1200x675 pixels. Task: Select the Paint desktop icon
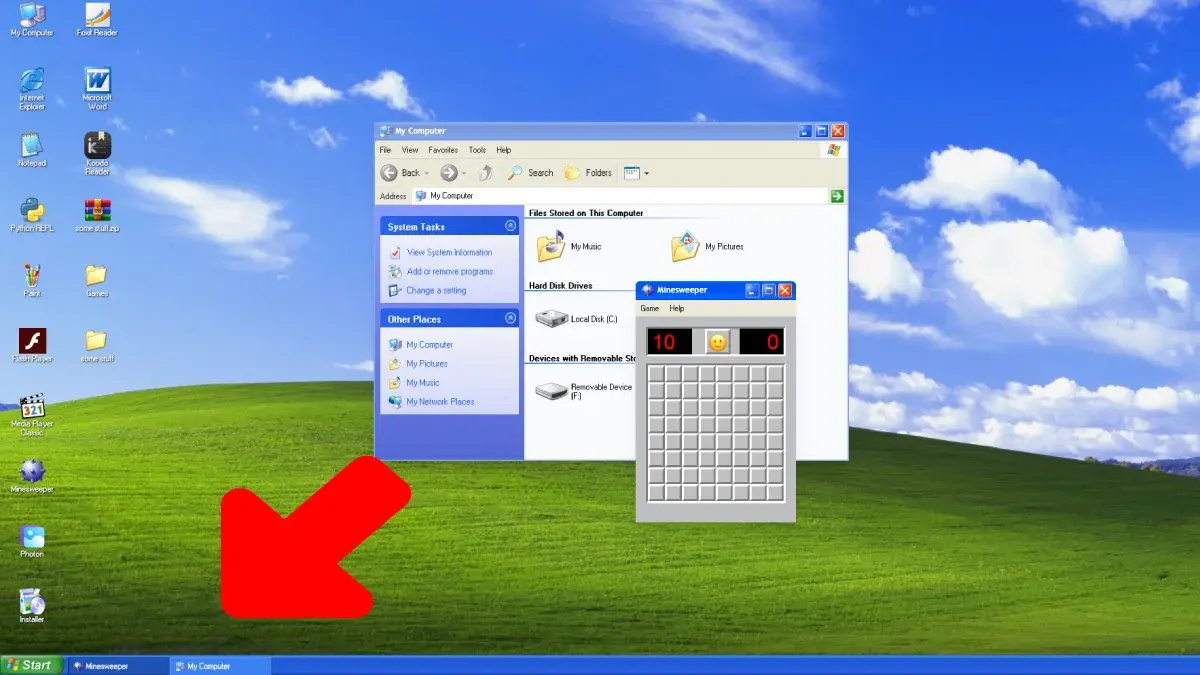(32, 280)
